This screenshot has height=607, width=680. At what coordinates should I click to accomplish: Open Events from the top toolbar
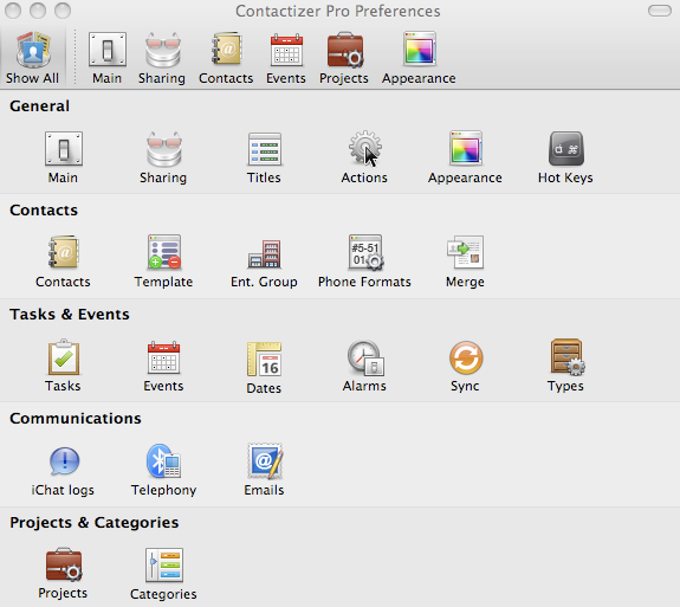pos(286,57)
